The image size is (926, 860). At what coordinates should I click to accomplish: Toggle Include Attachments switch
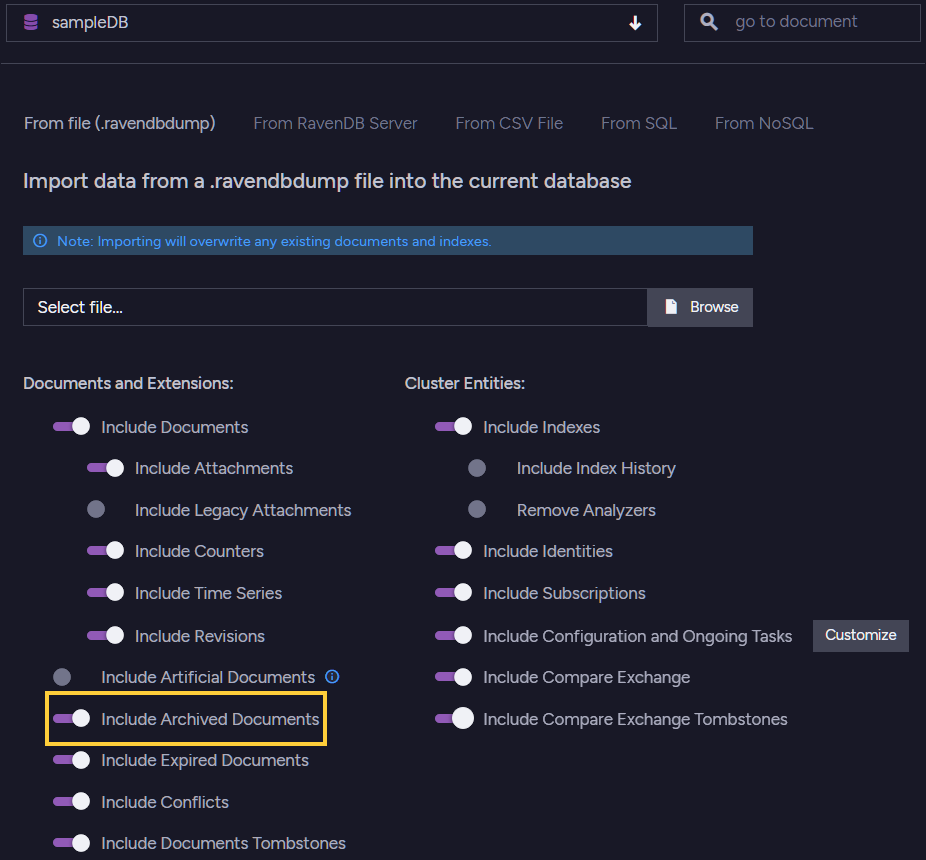tap(105, 468)
